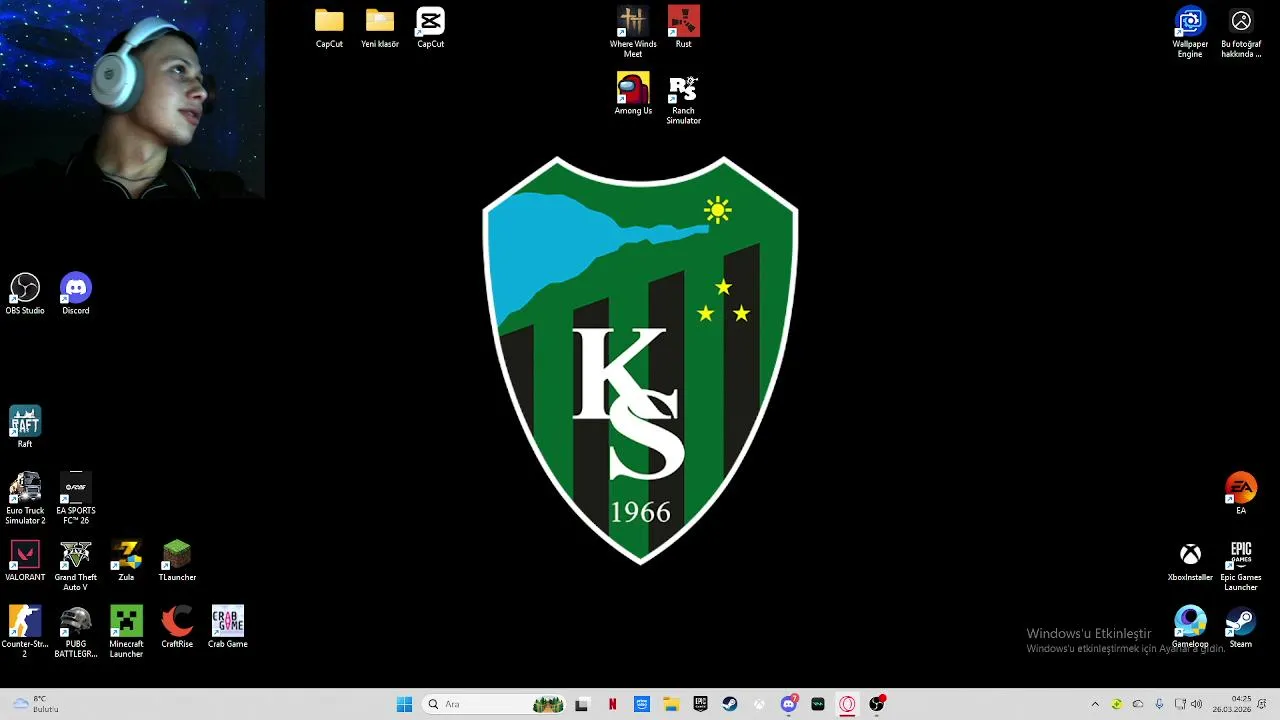Open the Discord desktop shortcut

[x=76, y=295]
